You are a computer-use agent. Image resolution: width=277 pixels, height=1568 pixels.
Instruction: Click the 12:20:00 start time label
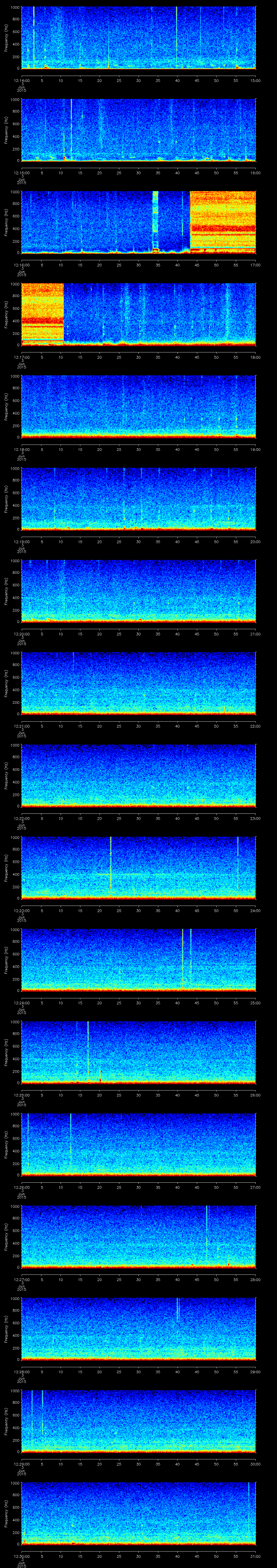(21, 634)
